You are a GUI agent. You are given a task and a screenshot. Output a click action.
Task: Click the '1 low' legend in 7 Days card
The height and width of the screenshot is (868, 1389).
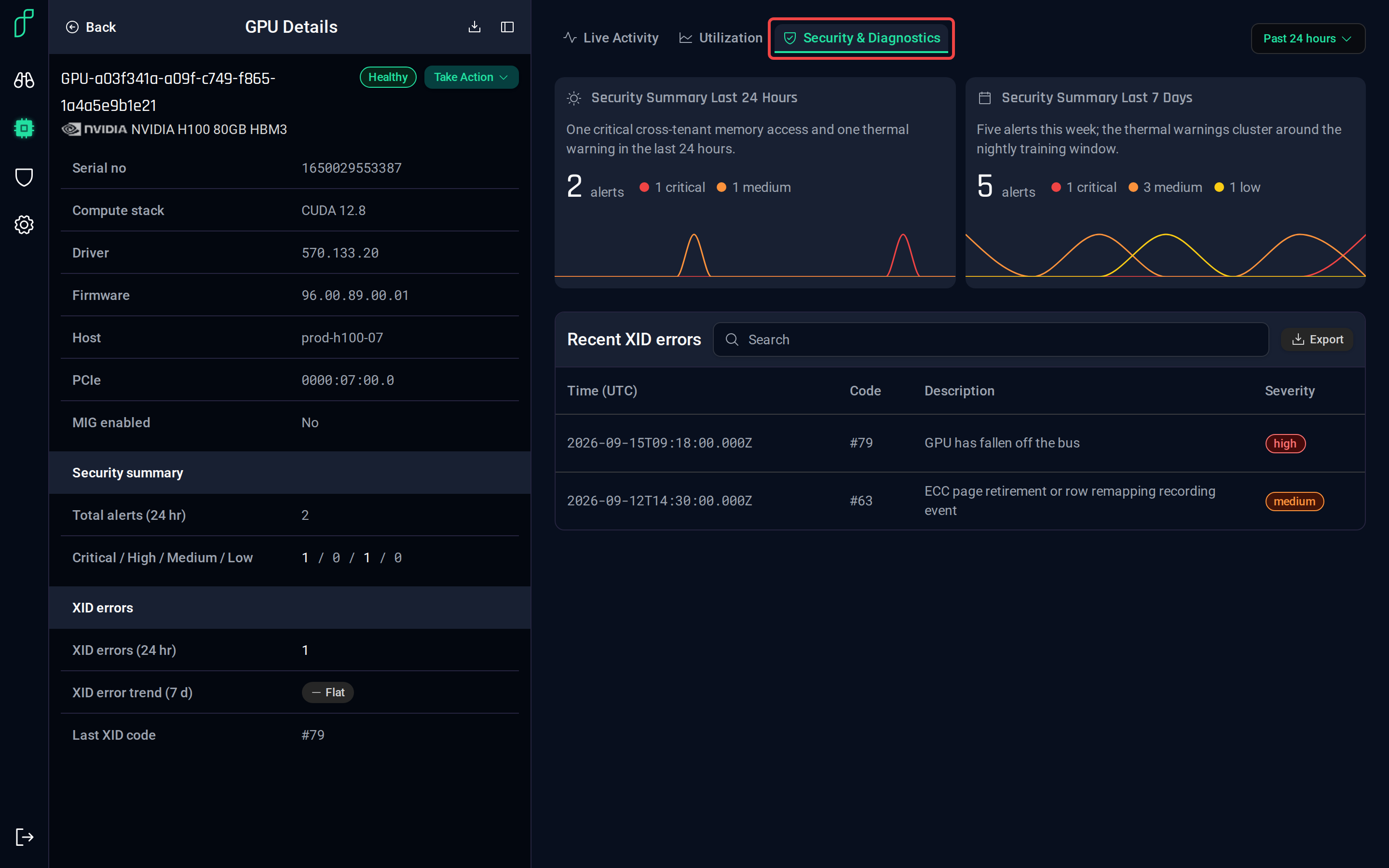pos(1237,187)
